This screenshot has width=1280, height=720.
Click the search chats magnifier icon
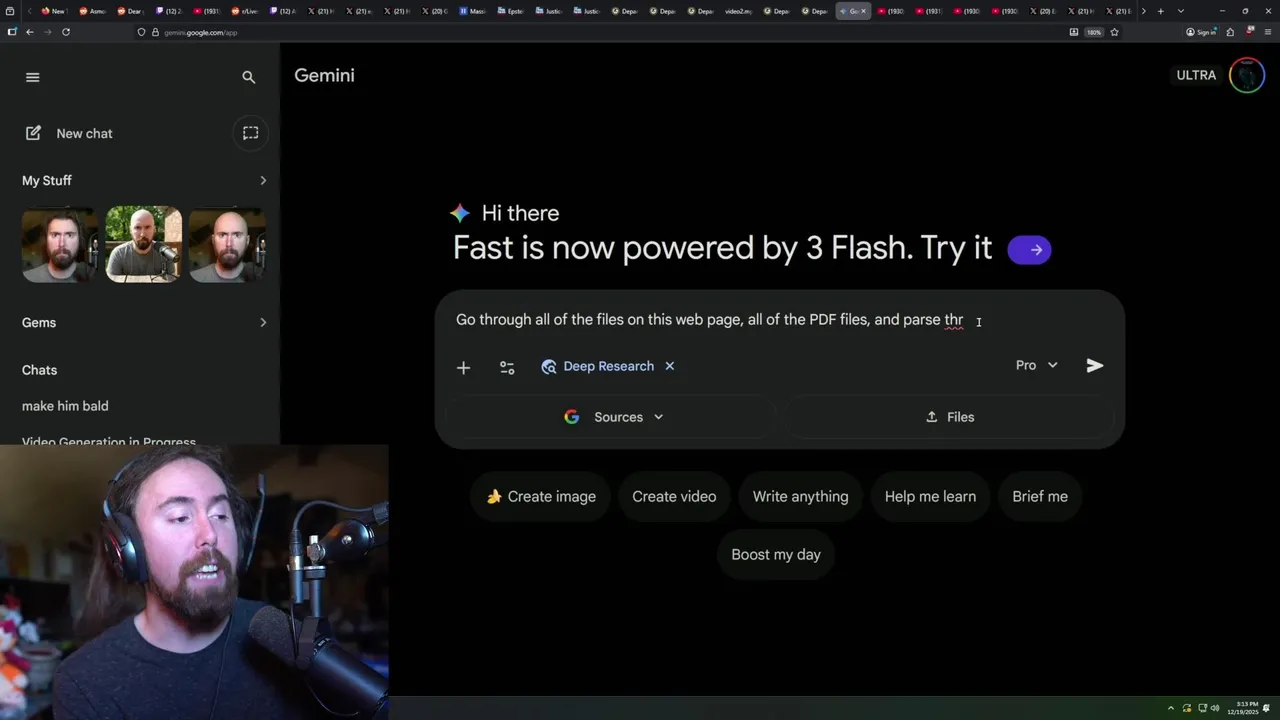249,77
